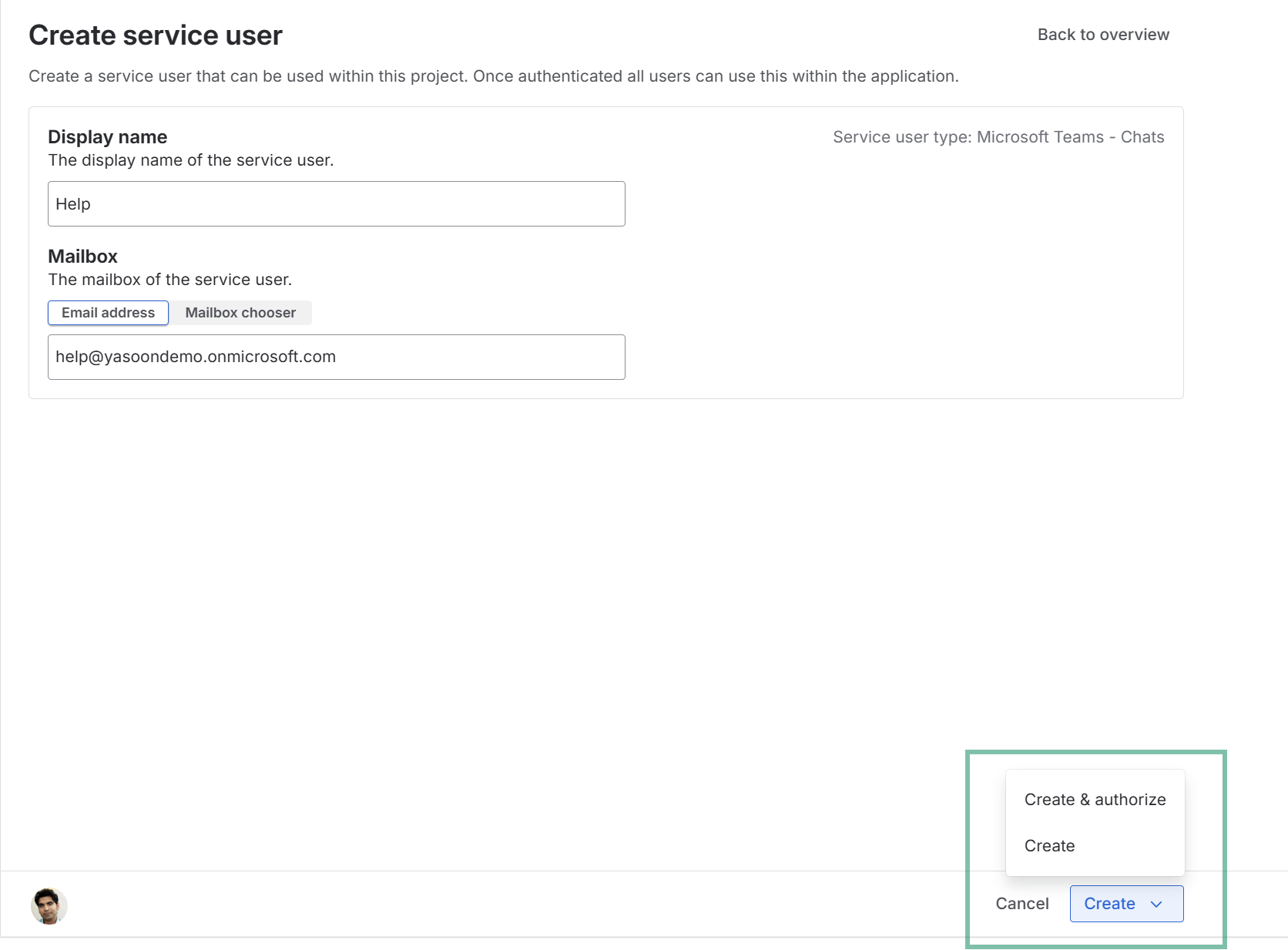This screenshot has width=1288, height=950.
Task: Click the page description under the heading
Action: [x=493, y=76]
